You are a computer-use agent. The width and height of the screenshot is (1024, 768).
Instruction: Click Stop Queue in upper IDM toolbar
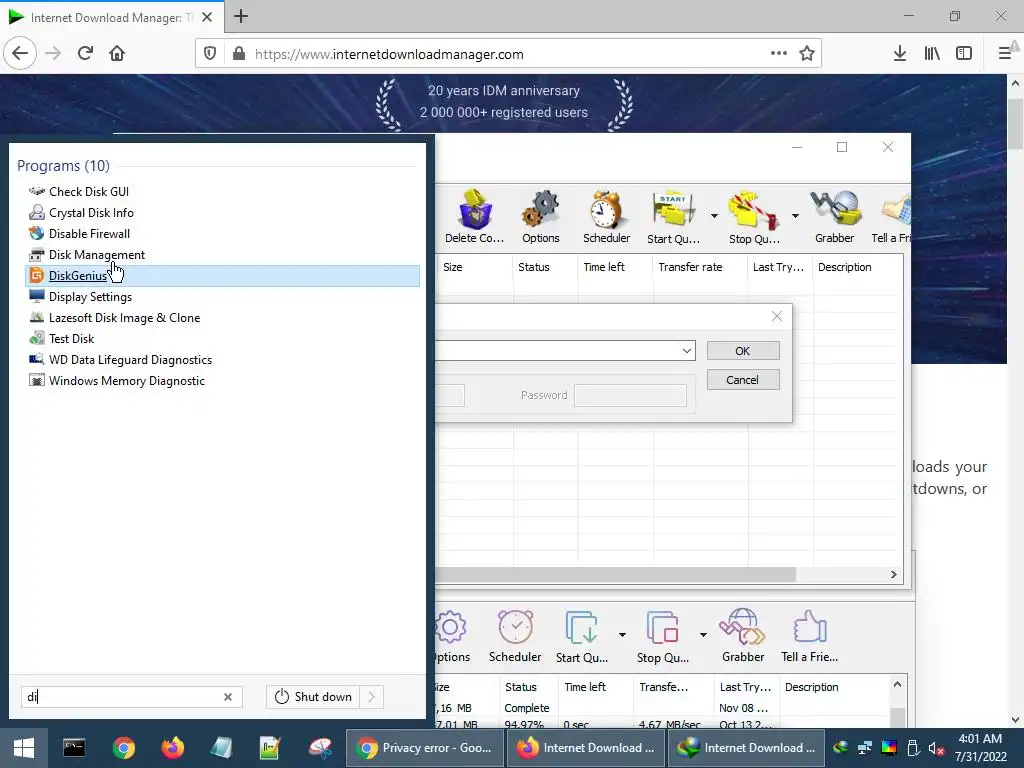click(754, 217)
